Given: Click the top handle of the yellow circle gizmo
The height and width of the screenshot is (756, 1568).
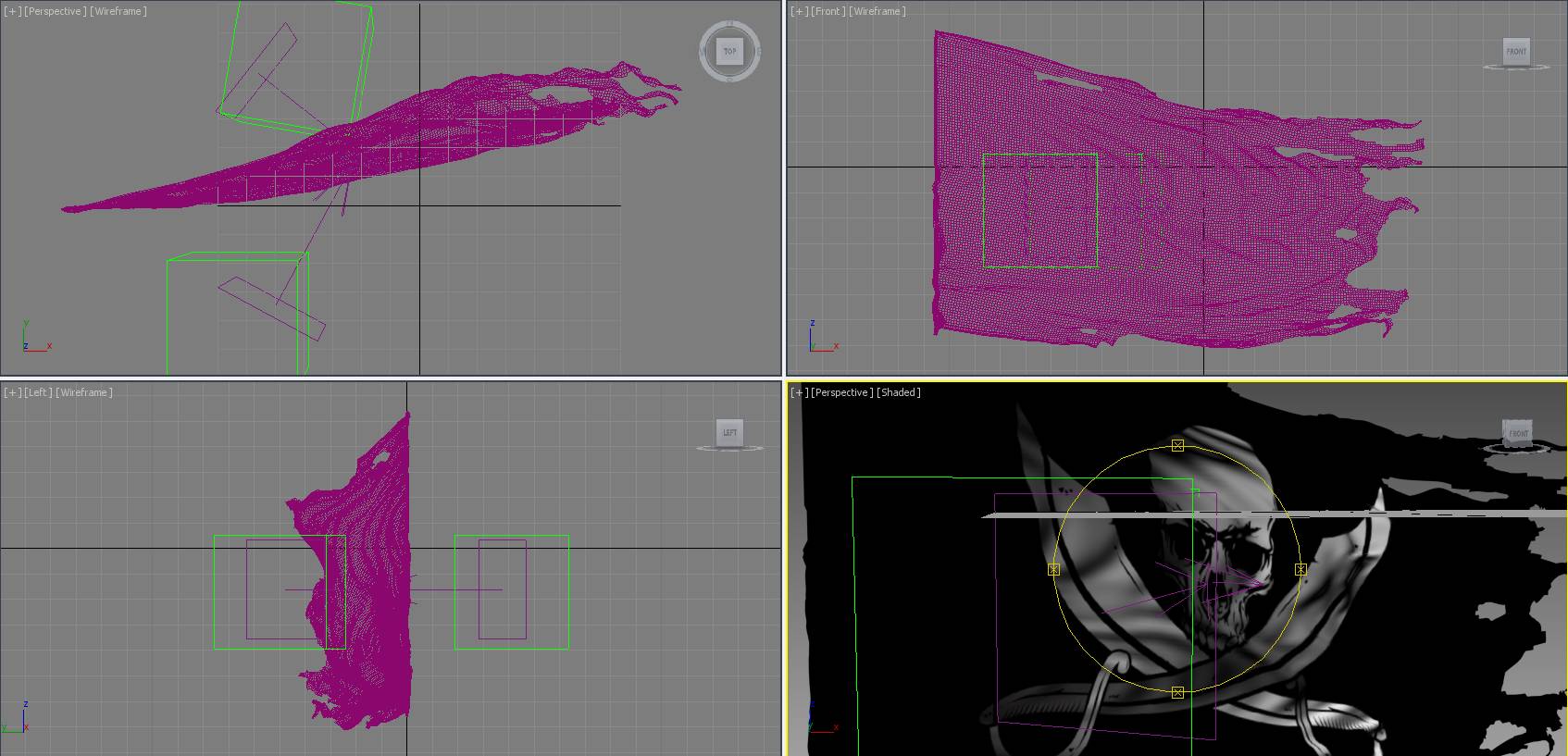Looking at the screenshot, I should [1177, 445].
